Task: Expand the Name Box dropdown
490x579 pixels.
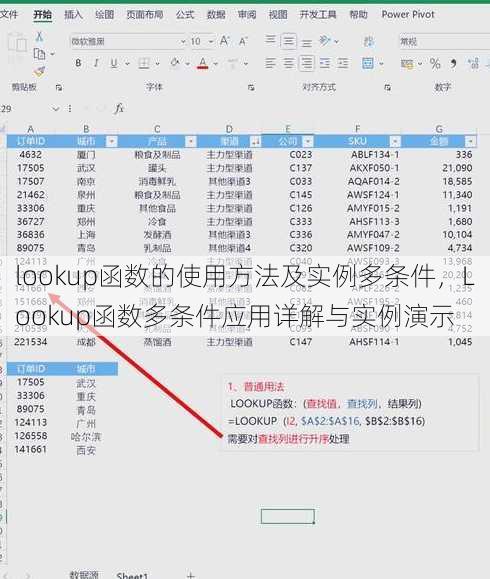Action: 55,109
